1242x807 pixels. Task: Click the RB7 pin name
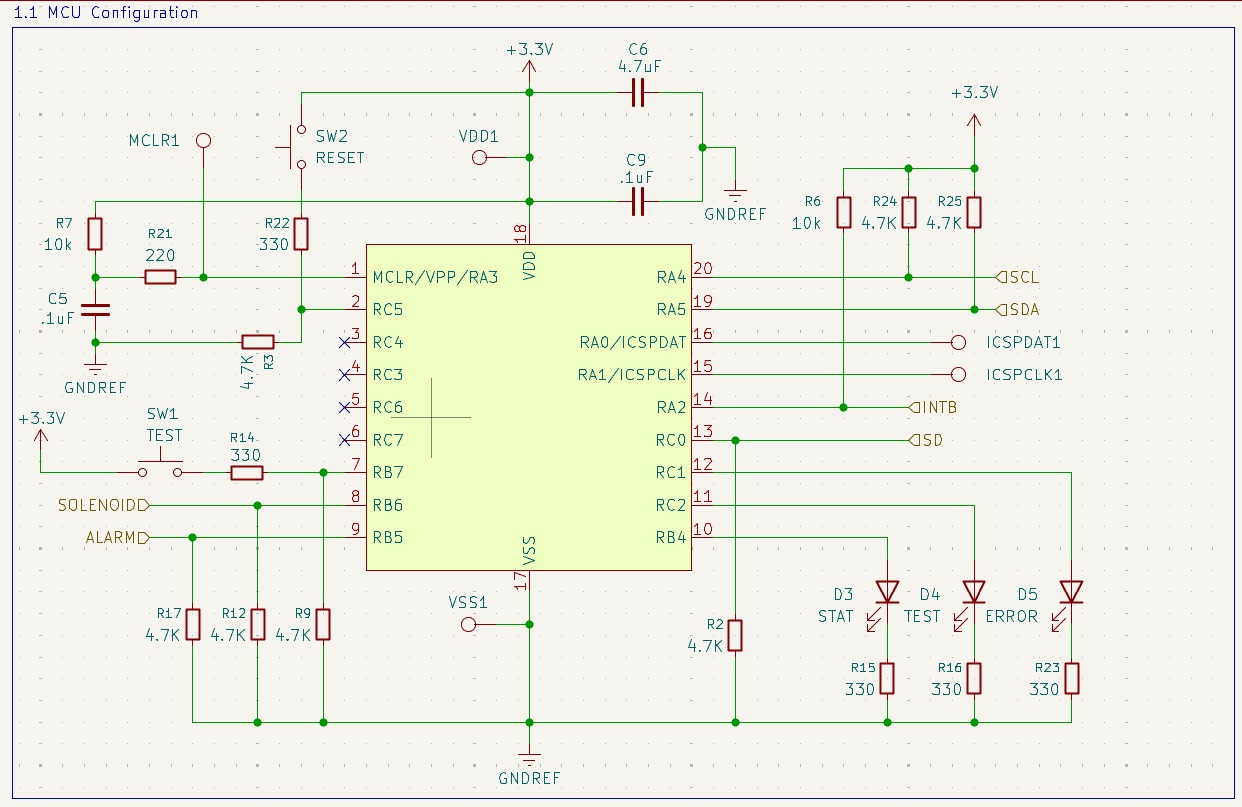[x=388, y=472]
